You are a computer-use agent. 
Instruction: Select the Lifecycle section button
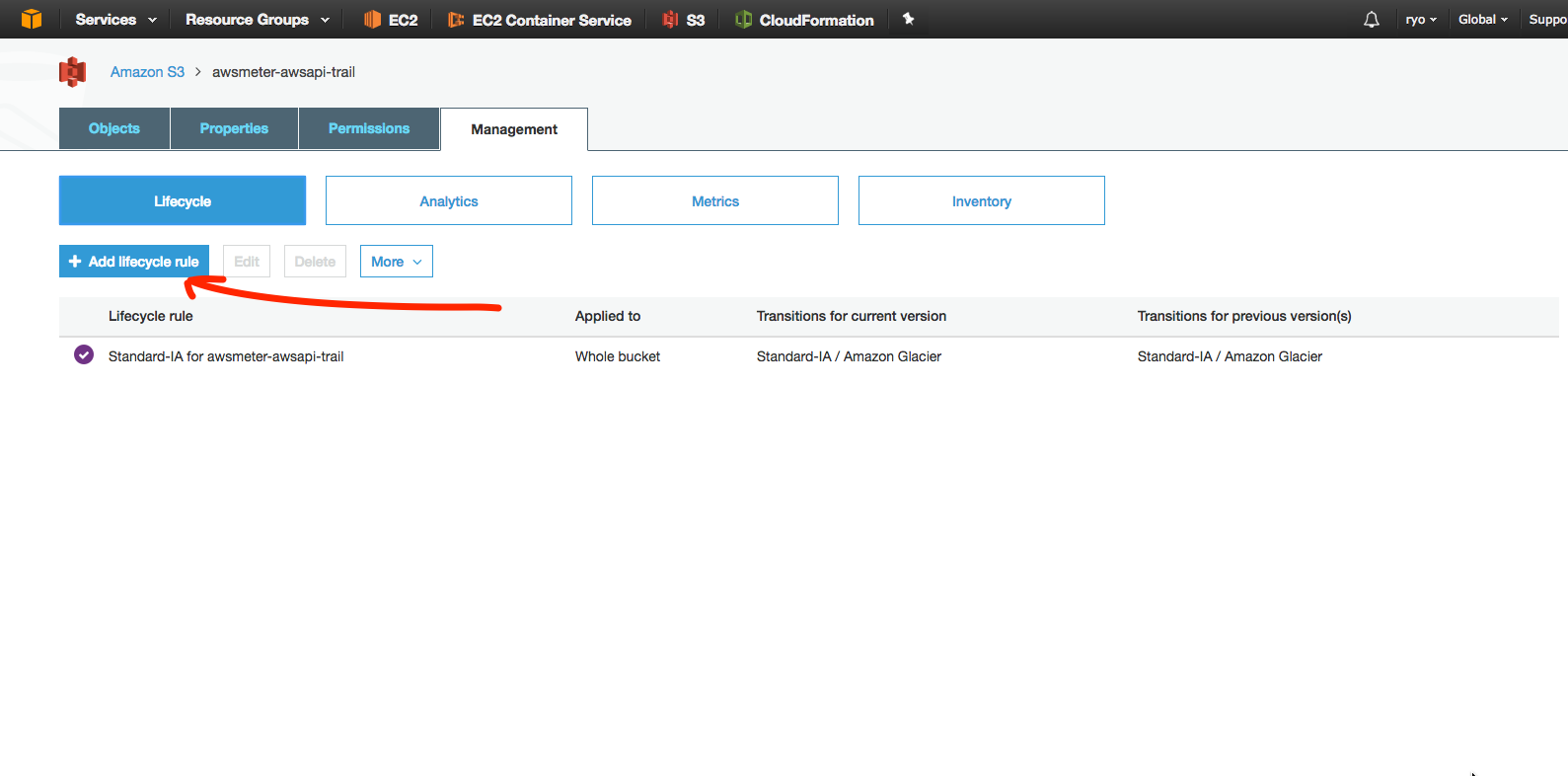[183, 200]
